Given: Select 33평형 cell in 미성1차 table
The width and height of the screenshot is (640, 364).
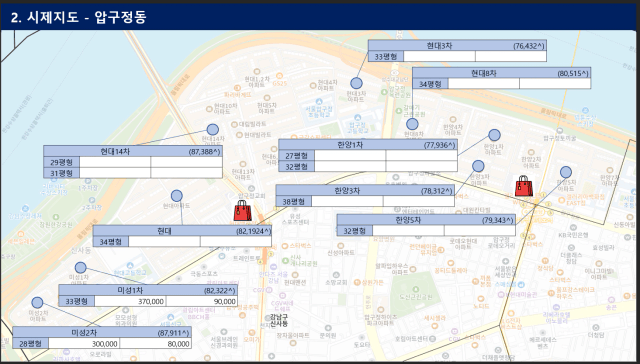Looking at the screenshot, I should point(77,301).
